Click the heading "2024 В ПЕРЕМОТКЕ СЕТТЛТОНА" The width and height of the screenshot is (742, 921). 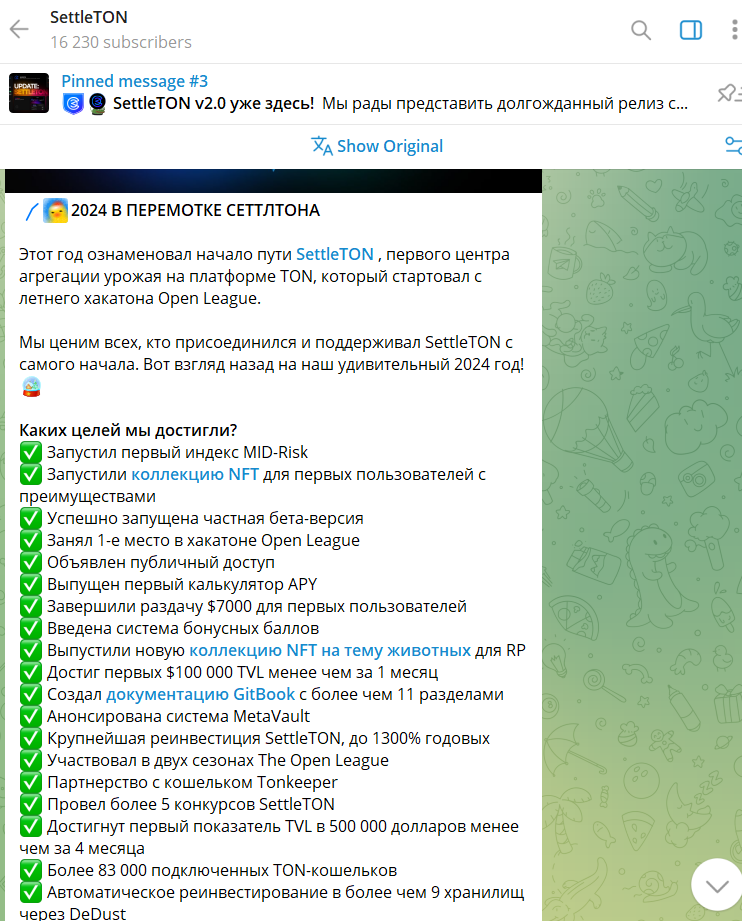pyautogui.click(x=196, y=210)
